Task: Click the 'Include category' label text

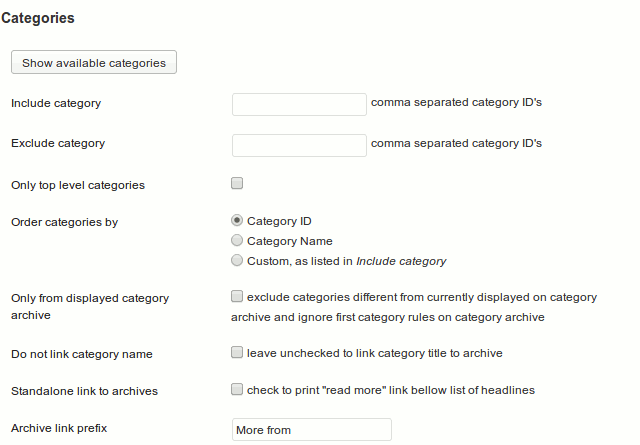Action: pyautogui.click(x=56, y=104)
